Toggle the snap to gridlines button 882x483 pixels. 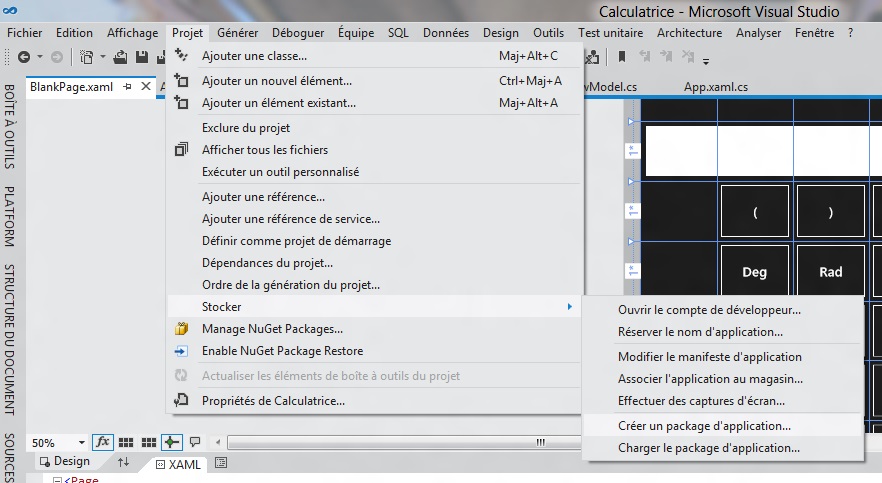point(148,443)
